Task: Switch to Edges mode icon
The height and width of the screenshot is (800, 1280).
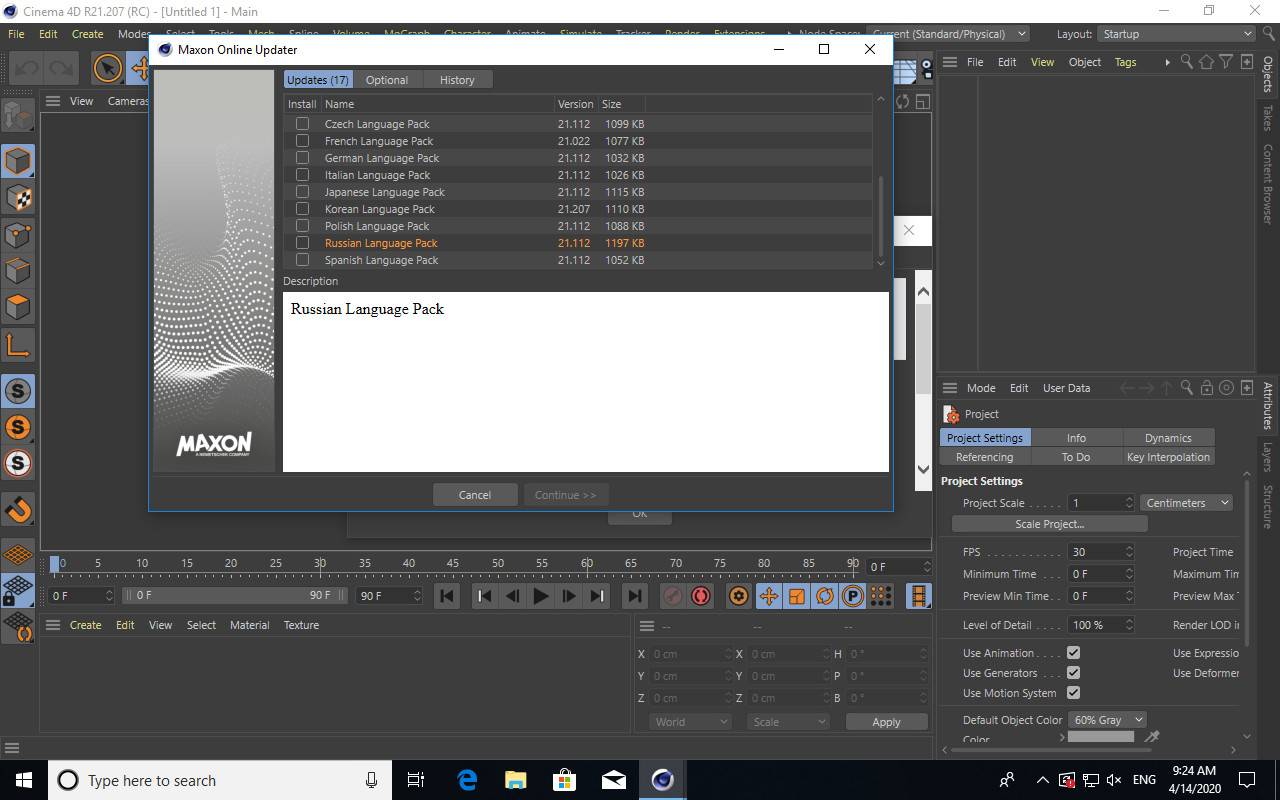Action: pyautogui.click(x=18, y=271)
